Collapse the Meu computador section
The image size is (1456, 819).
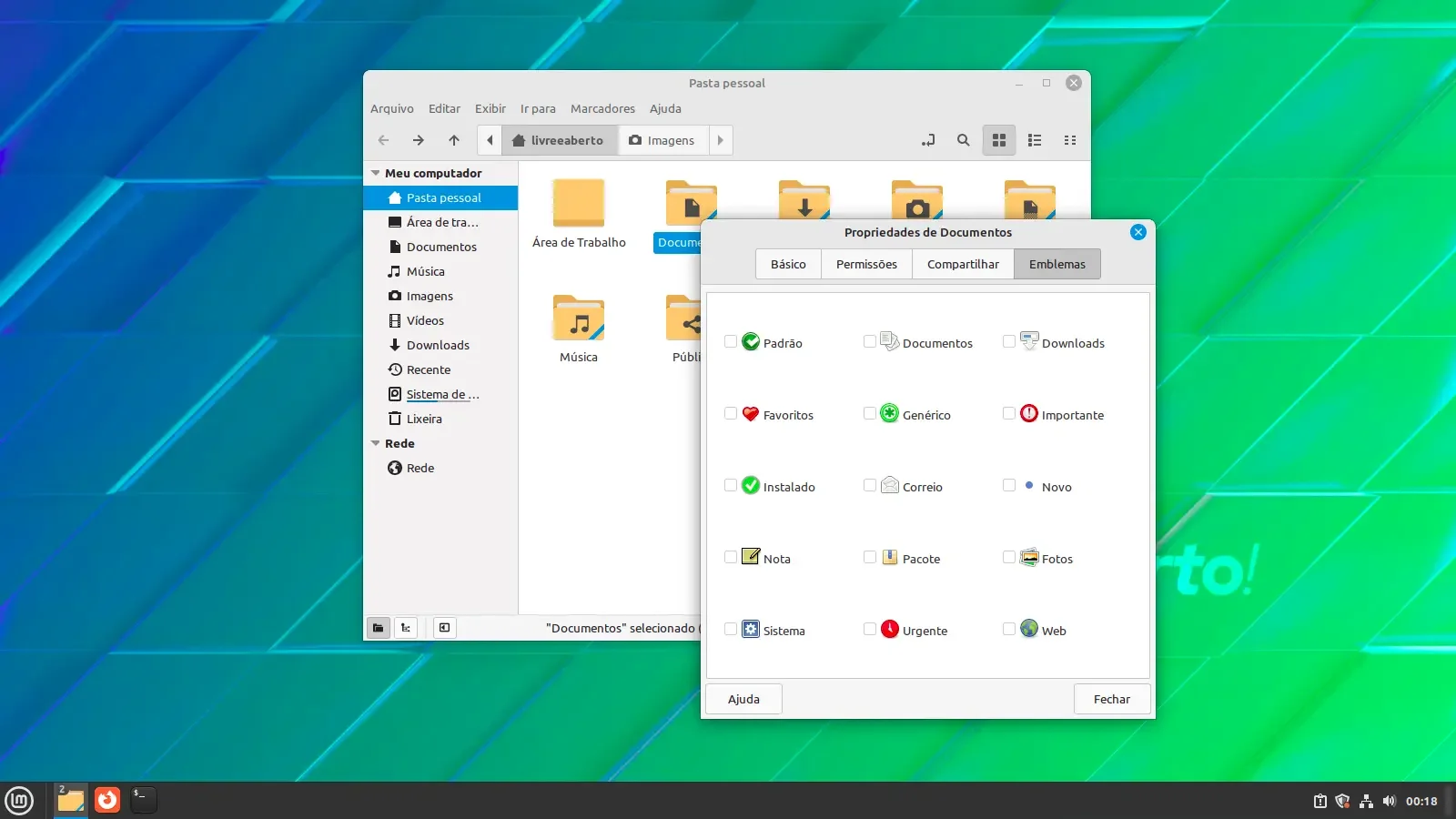pyautogui.click(x=375, y=173)
